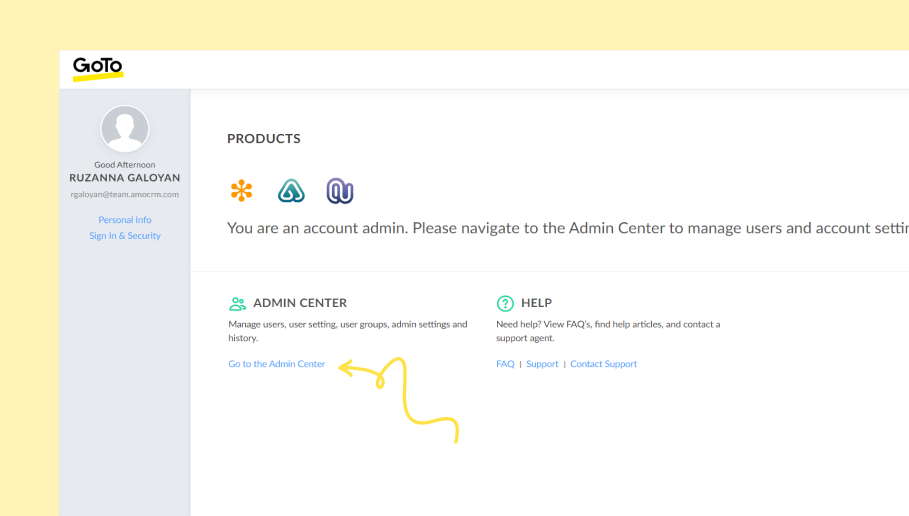Follow the Go to the Admin Center link
909x516 pixels.
tap(277, 364)
